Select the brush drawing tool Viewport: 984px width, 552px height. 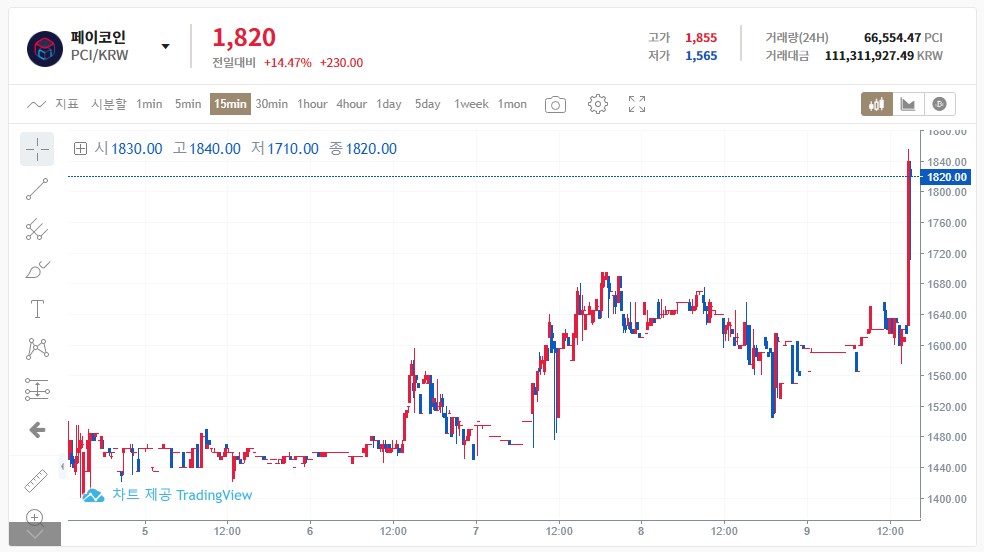37,270
